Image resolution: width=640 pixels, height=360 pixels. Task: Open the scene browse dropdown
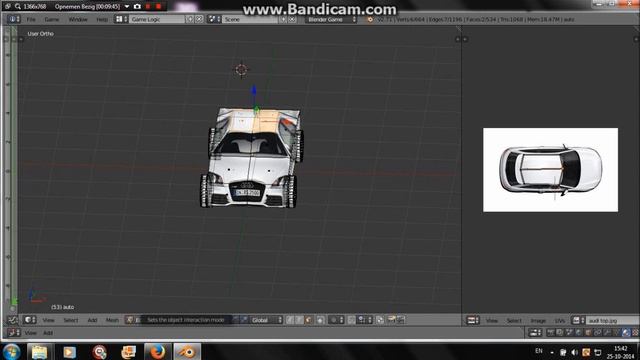pyautogui.click(x=214, y=19)
